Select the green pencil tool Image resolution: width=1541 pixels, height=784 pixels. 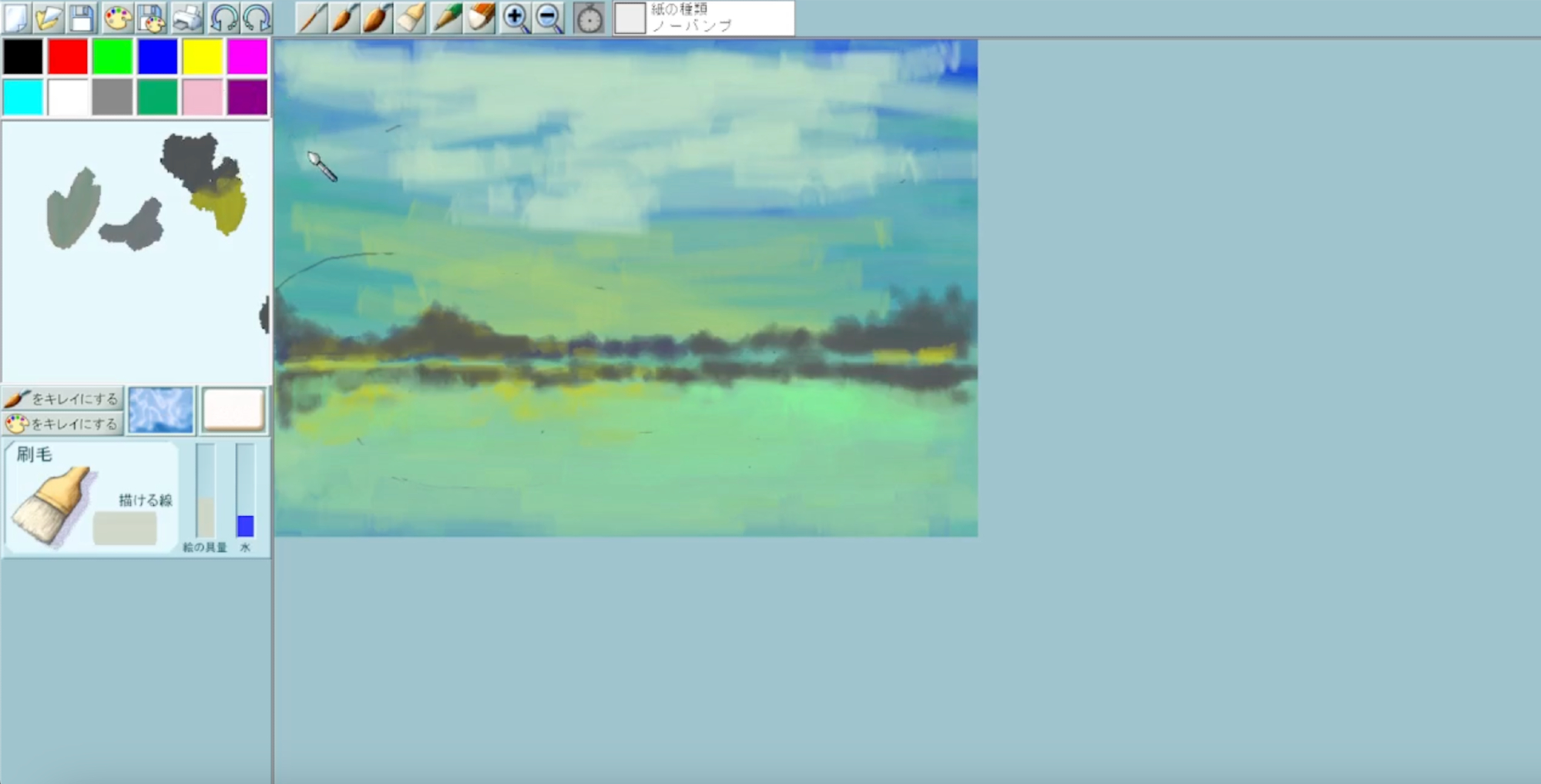click(x=446, y=18)
